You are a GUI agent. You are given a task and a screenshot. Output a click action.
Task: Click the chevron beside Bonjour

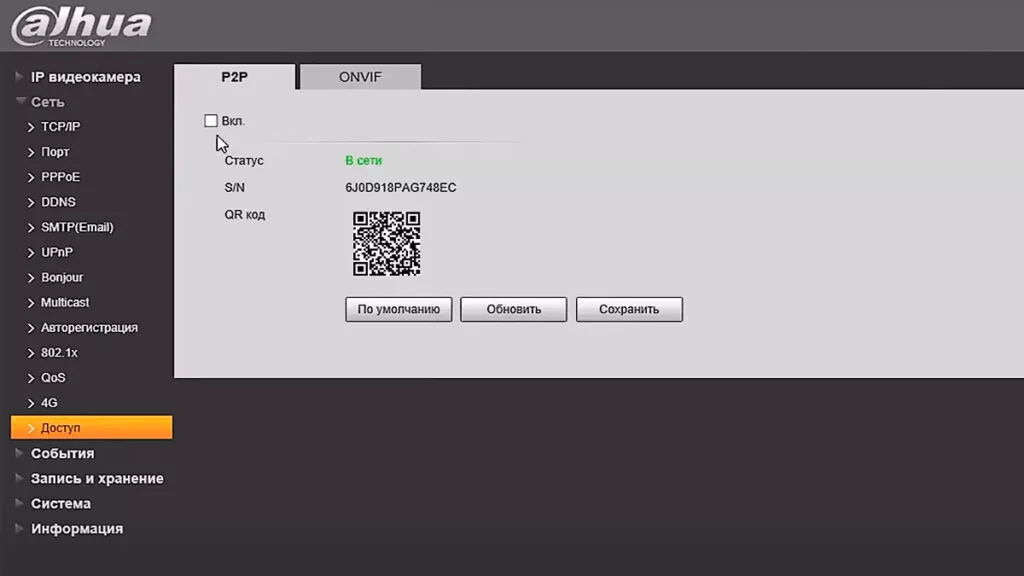tap(31, 278)
